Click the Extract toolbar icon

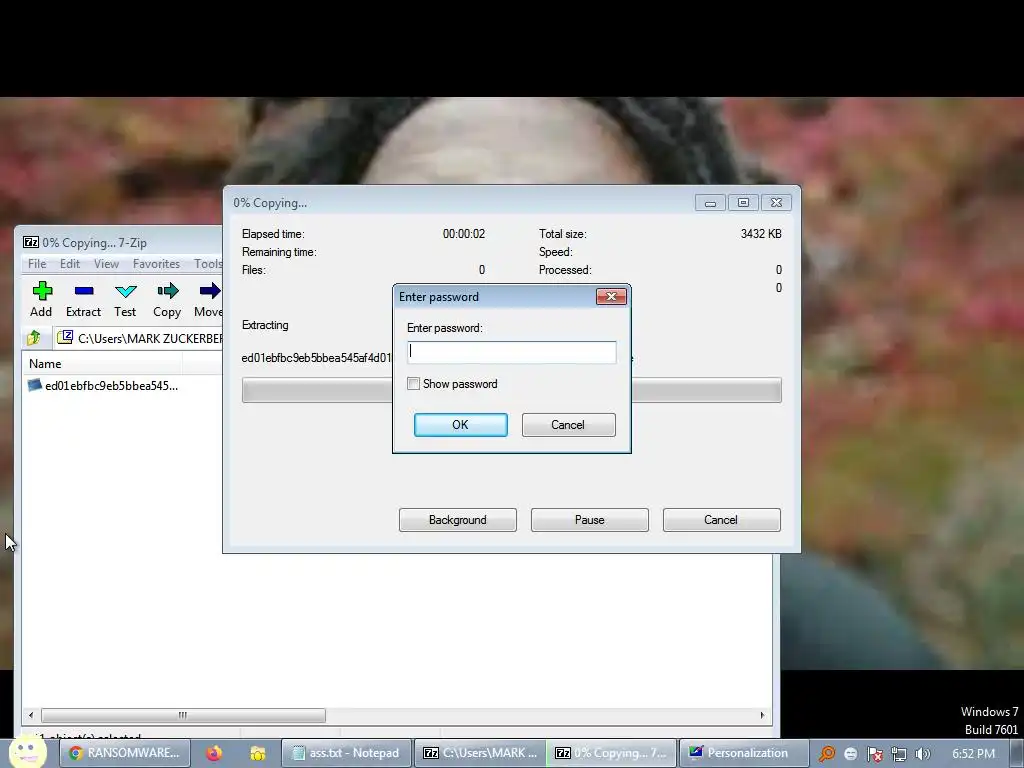84,299
